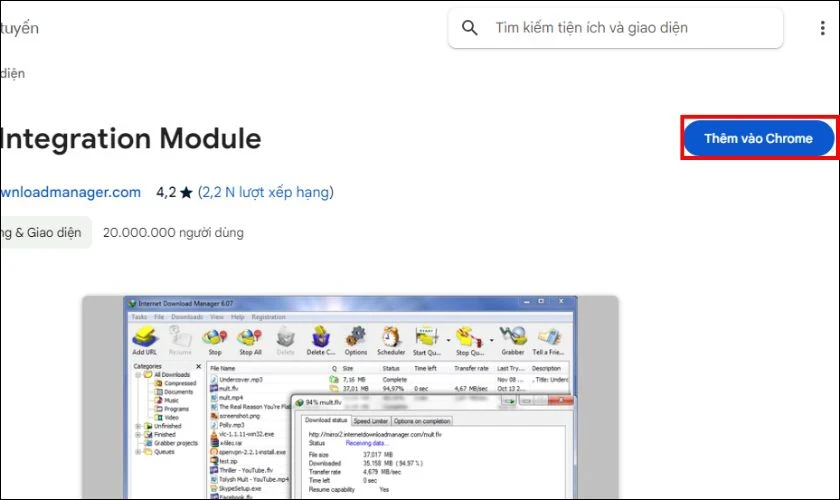
Task: Select the 'Giao diện' category chip
Action: (46, 233)
